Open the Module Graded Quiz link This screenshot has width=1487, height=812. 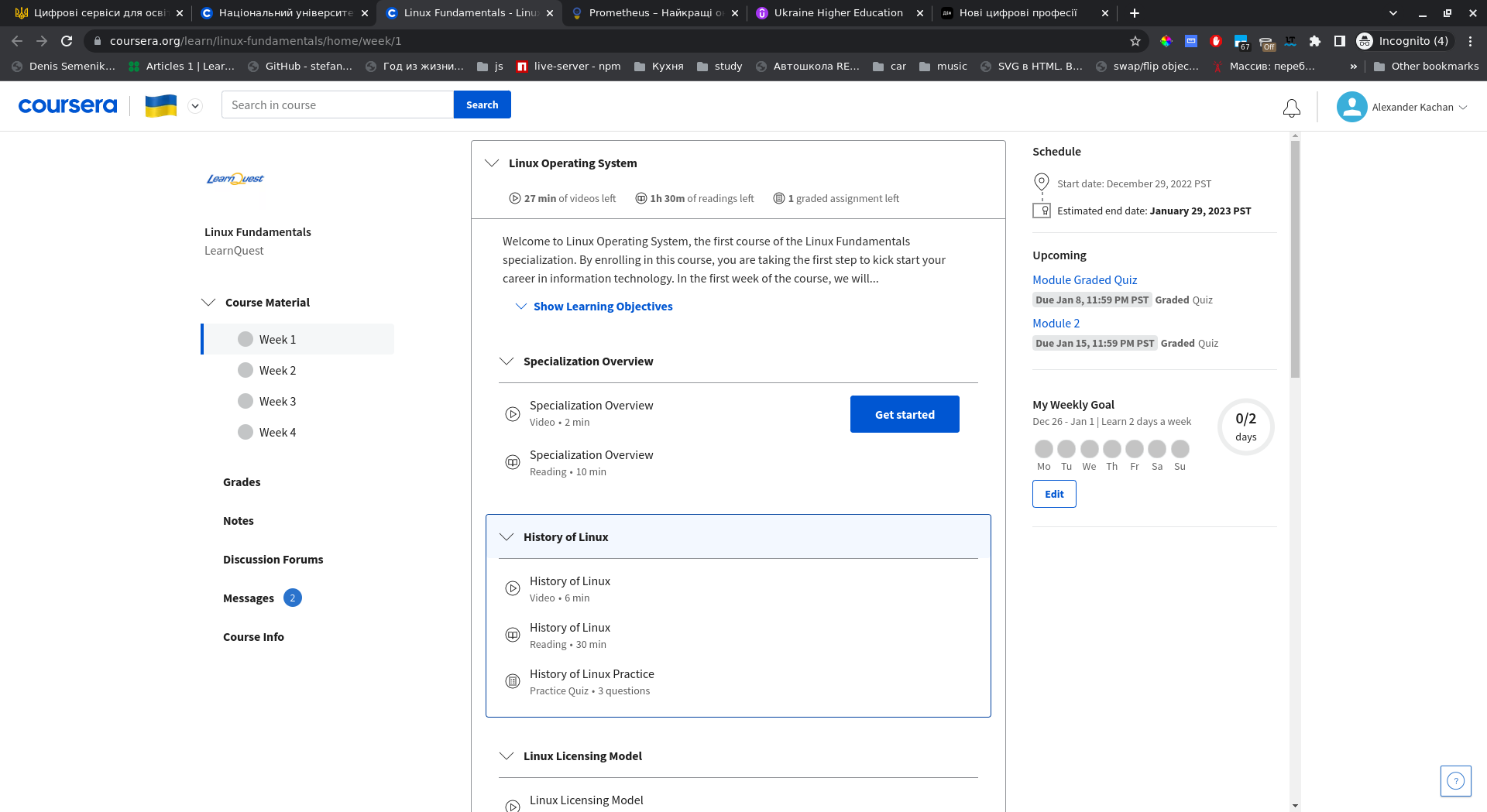click(1084, 280)
